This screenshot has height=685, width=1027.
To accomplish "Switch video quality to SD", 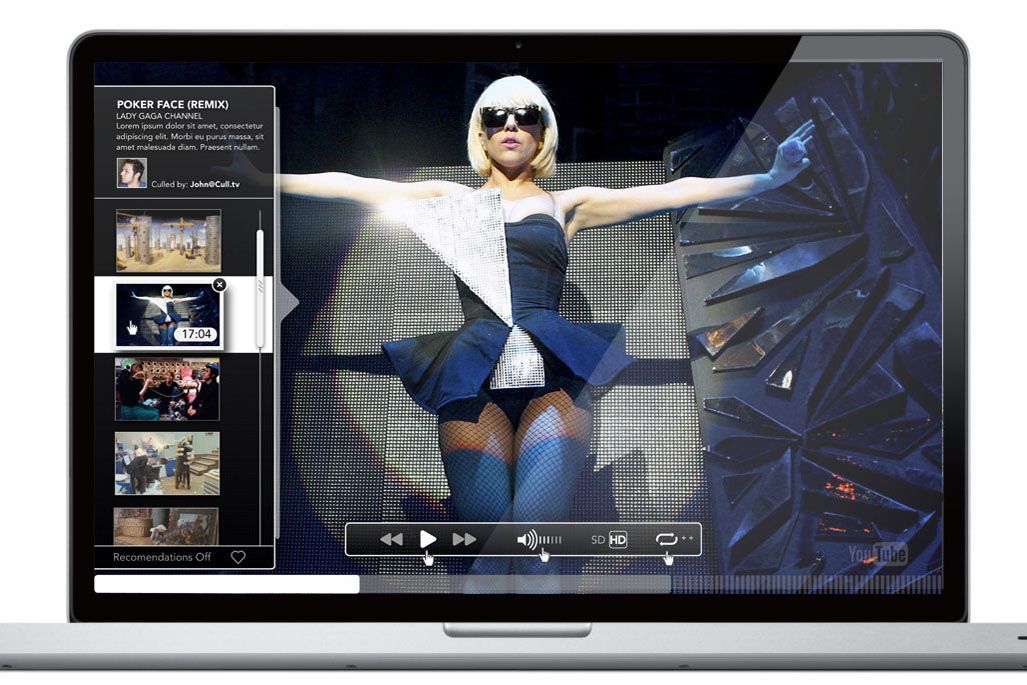I will click(597, 540).
